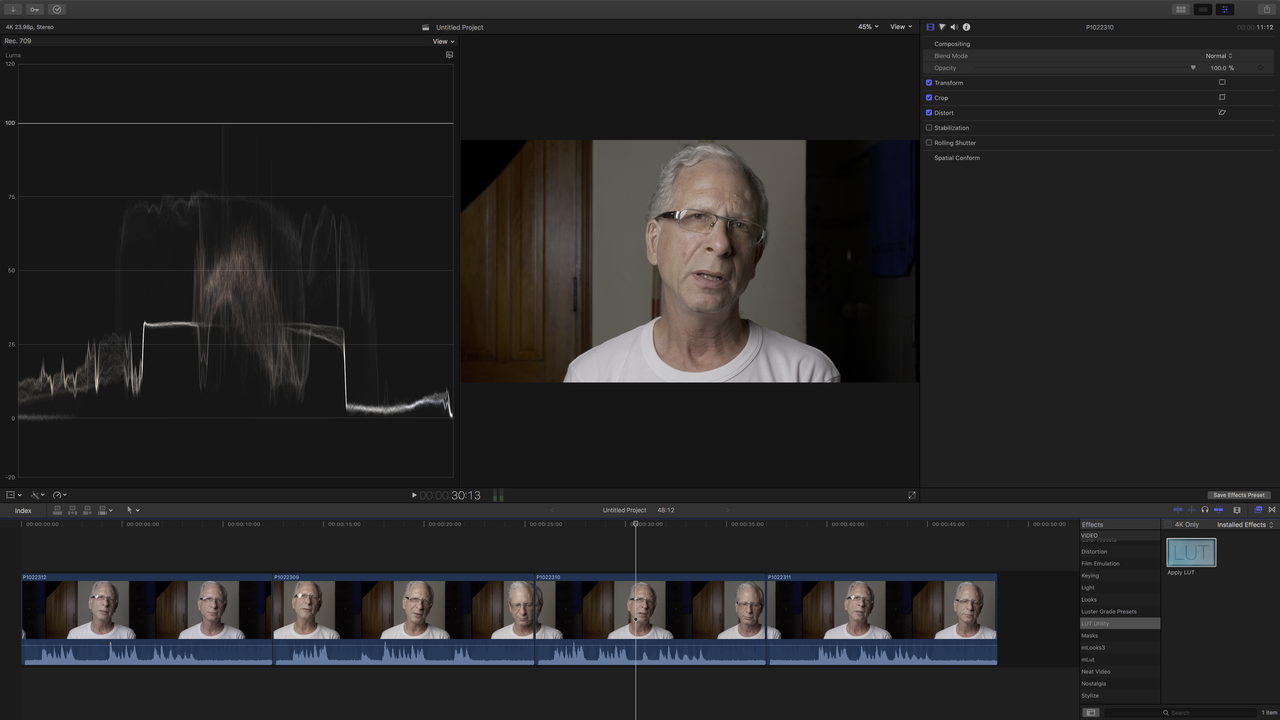Expand the Installed Effects dropdown
The image size is (1280, 720).
tap(1245, 525)
